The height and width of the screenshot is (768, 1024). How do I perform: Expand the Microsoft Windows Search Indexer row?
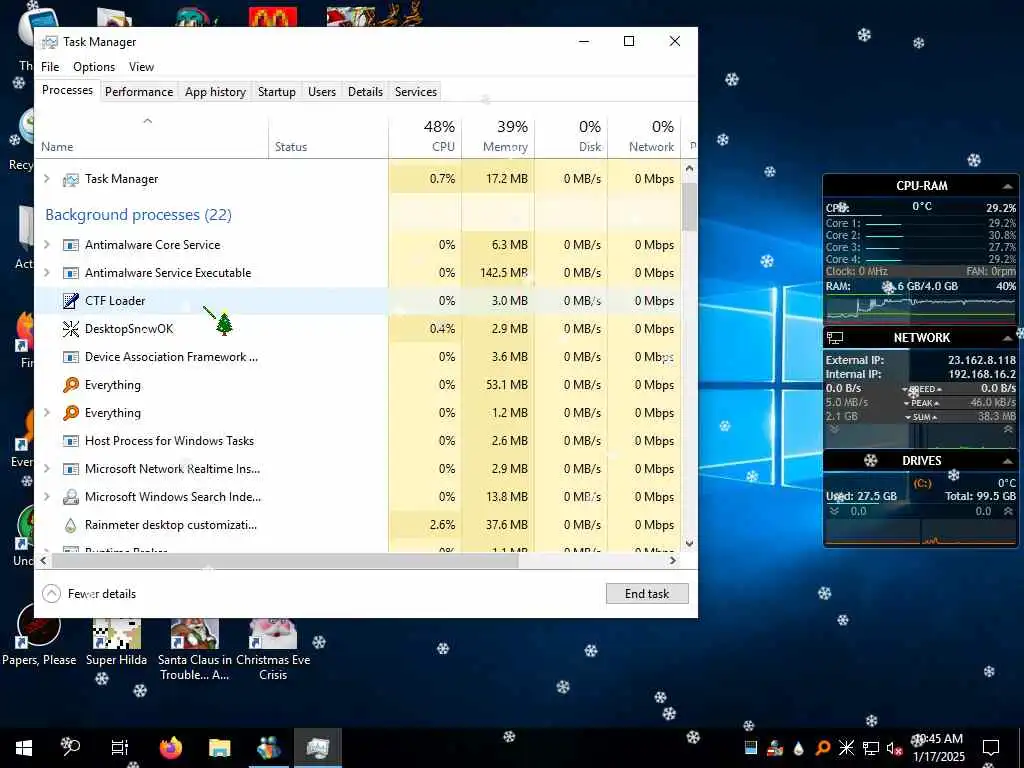pos(47,496)
